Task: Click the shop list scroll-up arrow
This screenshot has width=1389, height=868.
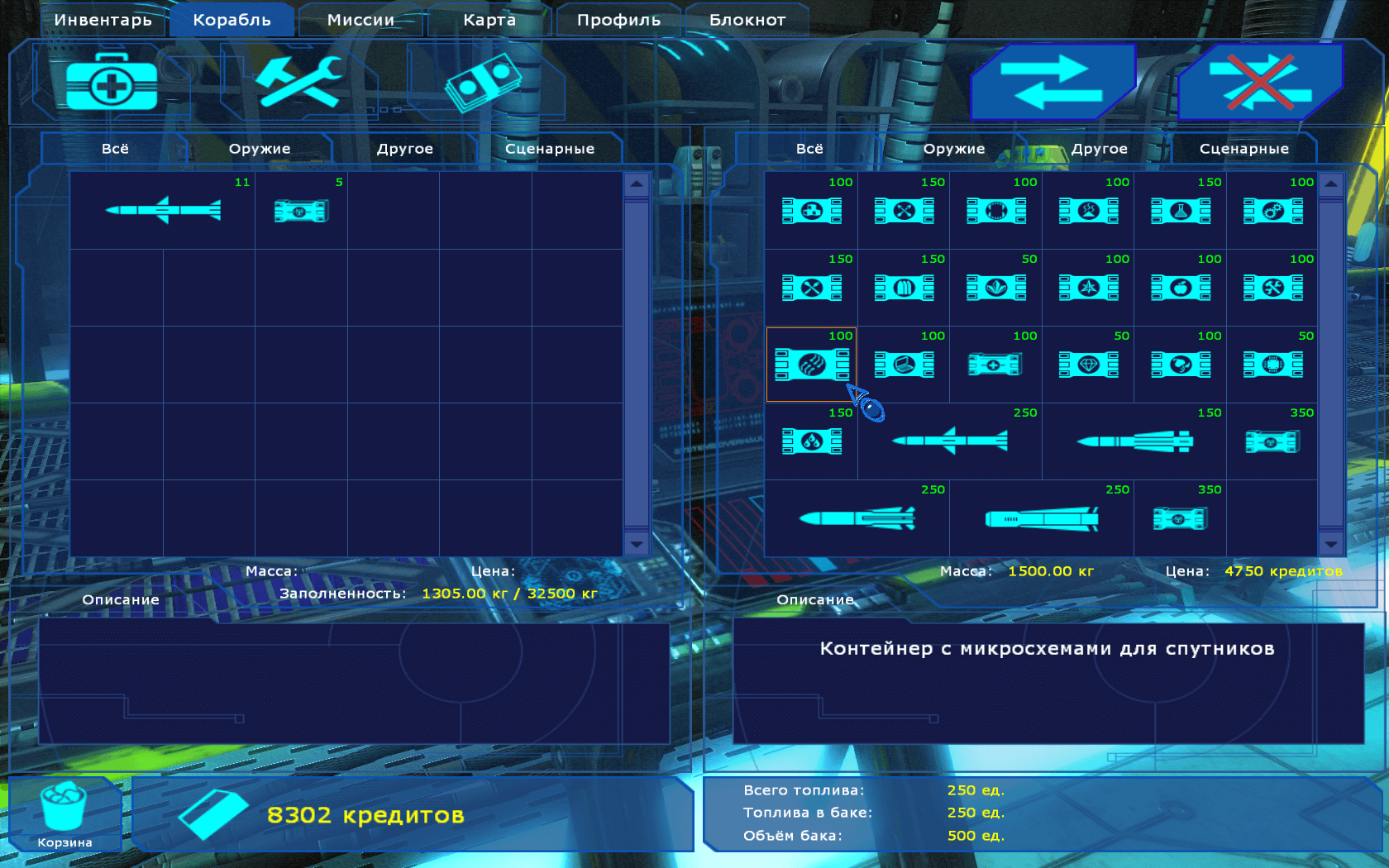Action: click(x=1330, y=184)
